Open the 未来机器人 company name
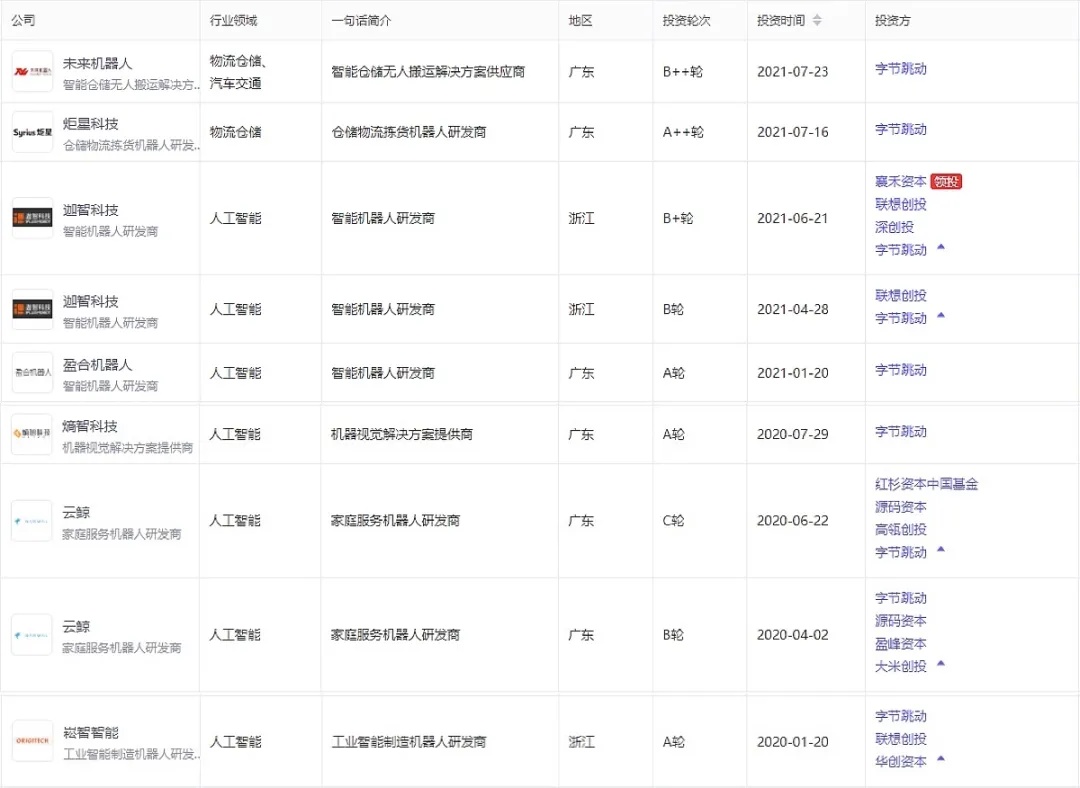This screenshot has width=1080, height=788. pos(97,63)
